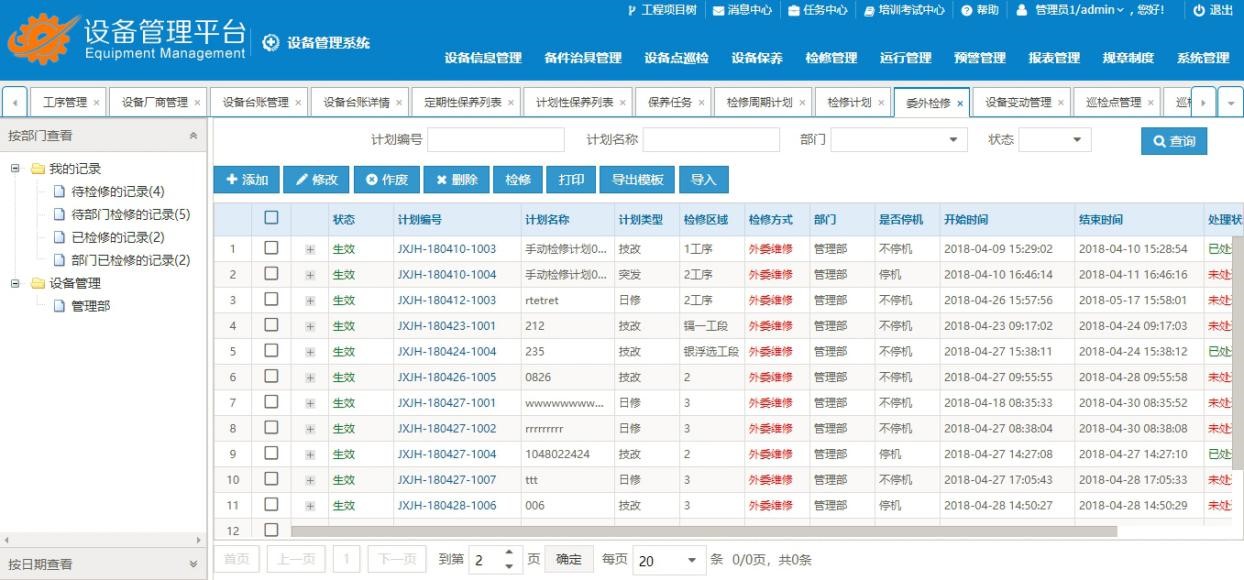Screen dimensions: 1244x580
Task: Tick checkbox for row JXJH-180412-1003
Action: click(271, 300)
